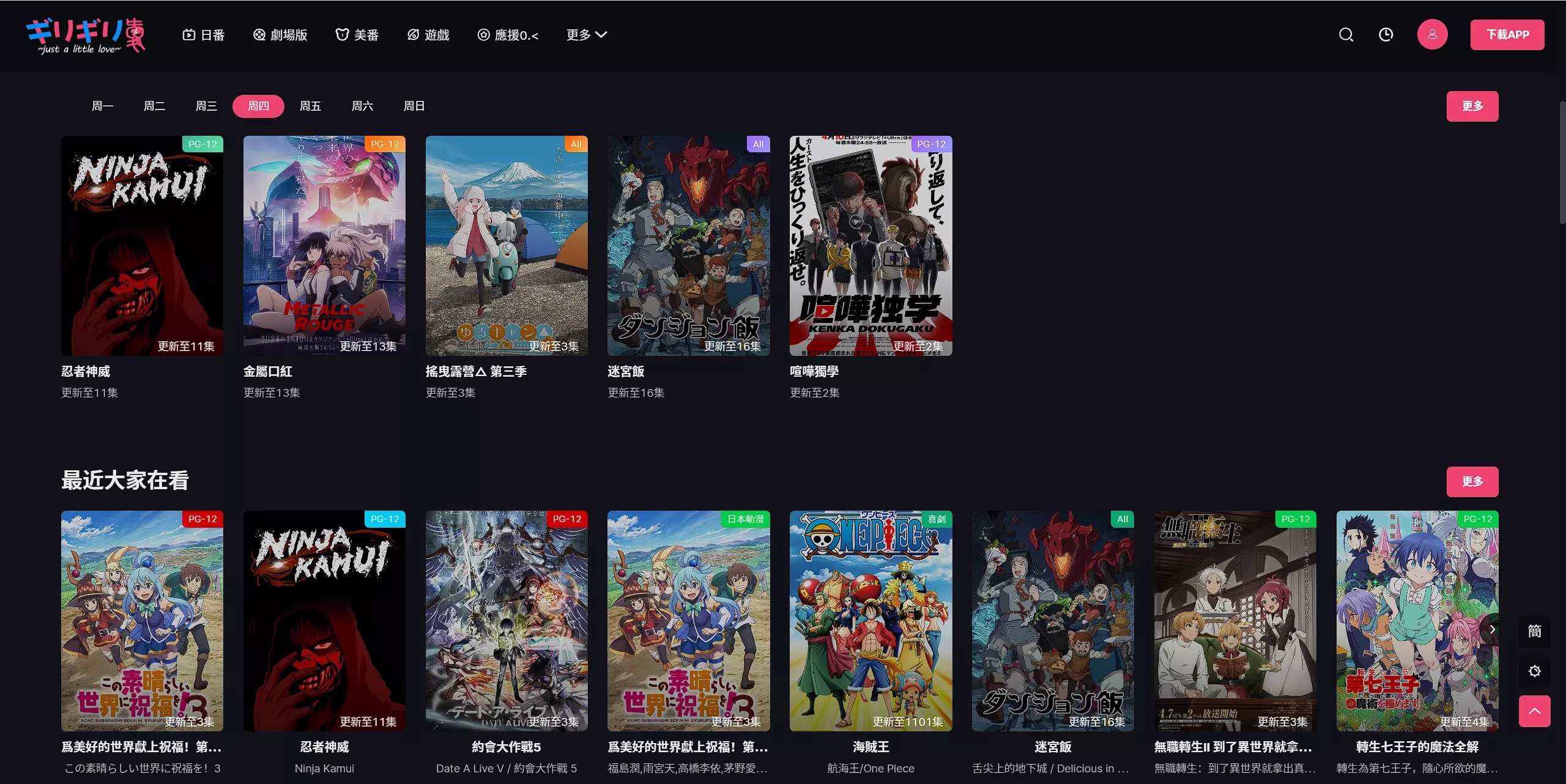Viewport: 1566px width, 784px height.
Task: Open the 劇場版 menu item
Action: pyautogui.click(x=280, y=35)
